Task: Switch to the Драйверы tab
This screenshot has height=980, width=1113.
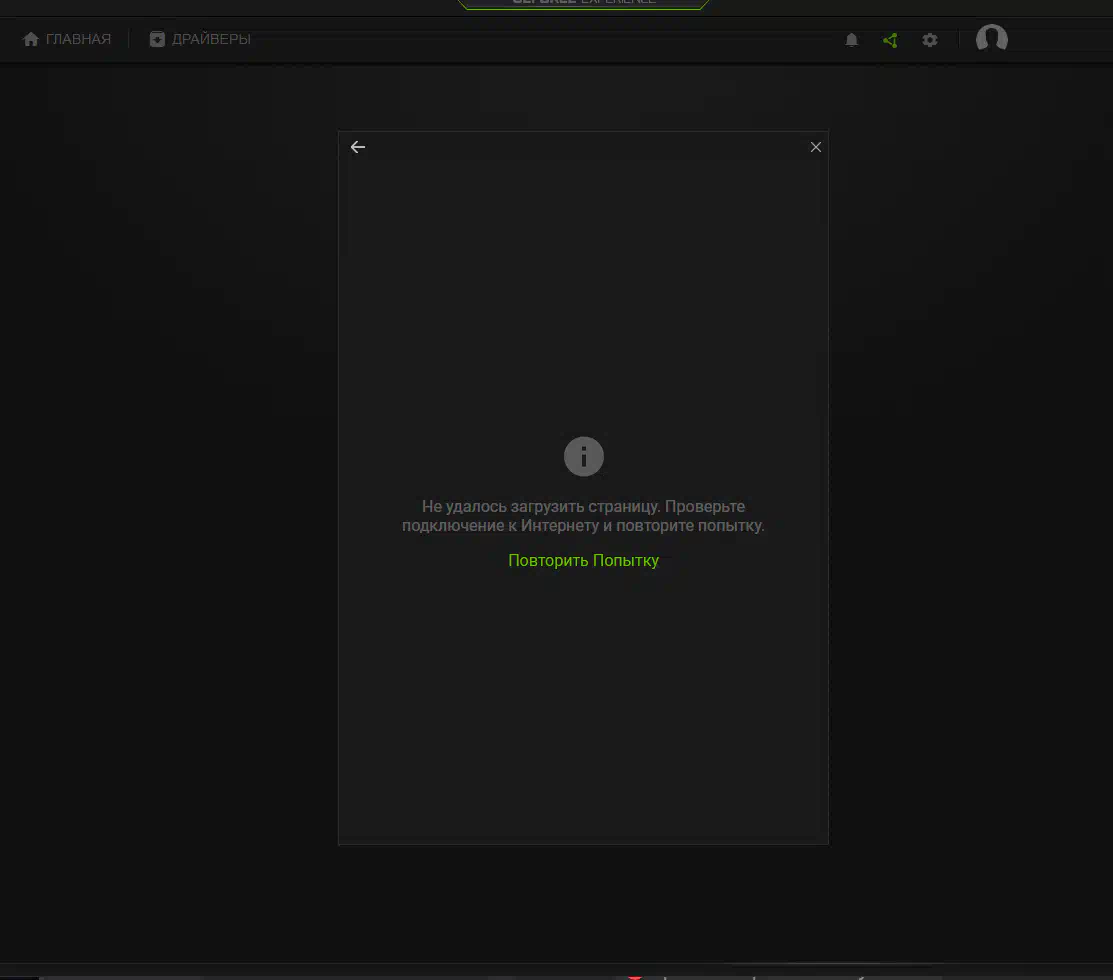Action: coord(200,39)
